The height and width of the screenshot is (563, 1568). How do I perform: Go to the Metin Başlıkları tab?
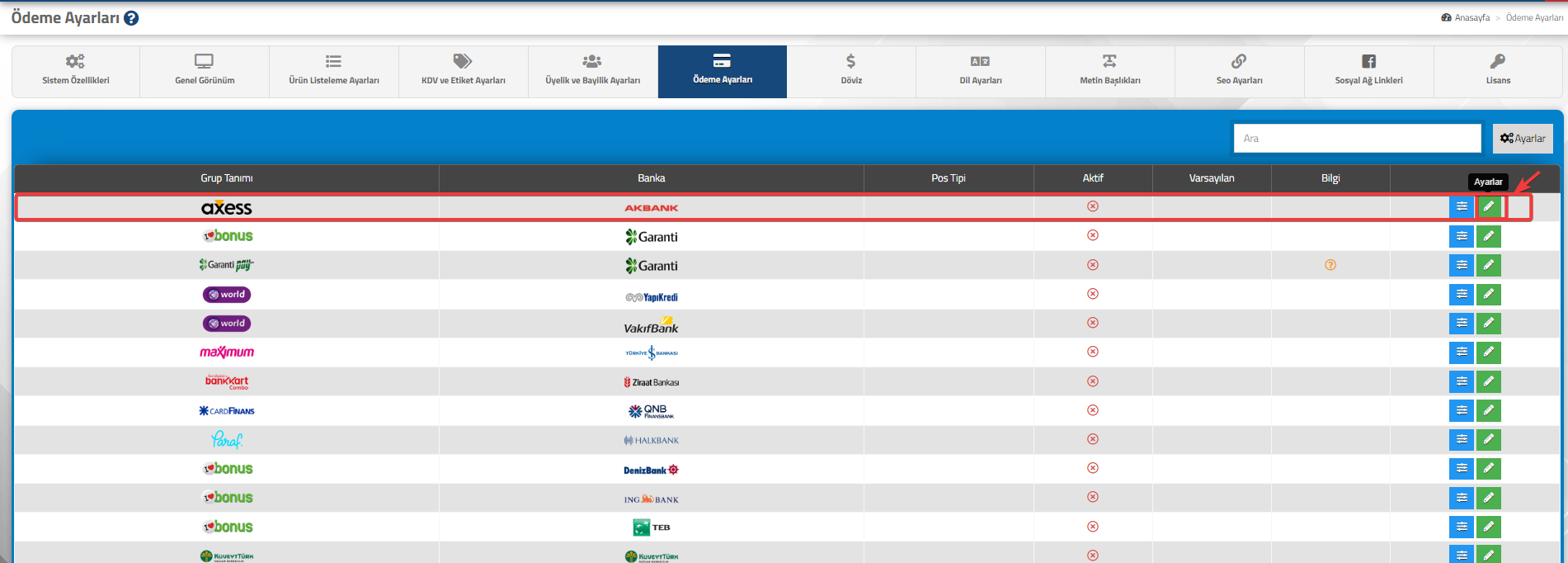pos(1110,71)
